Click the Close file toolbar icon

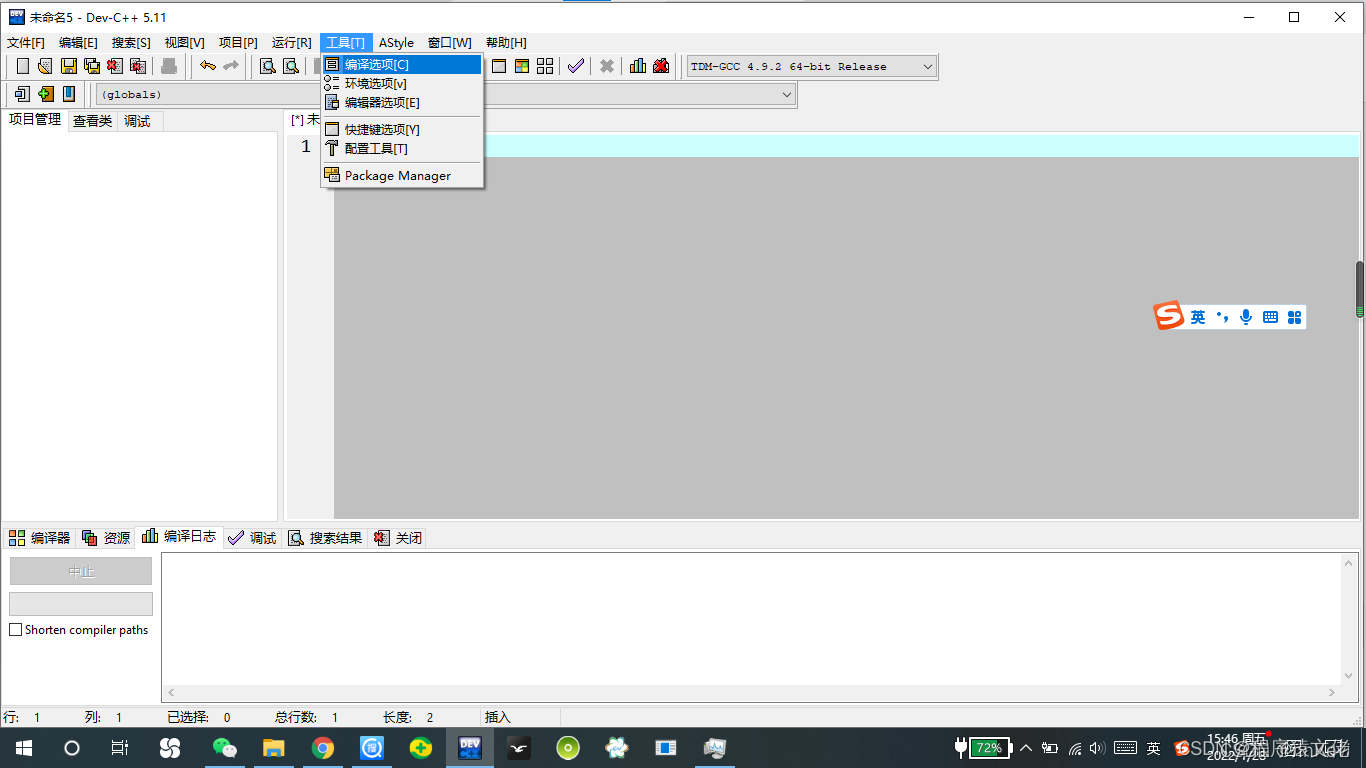point(115,66)
